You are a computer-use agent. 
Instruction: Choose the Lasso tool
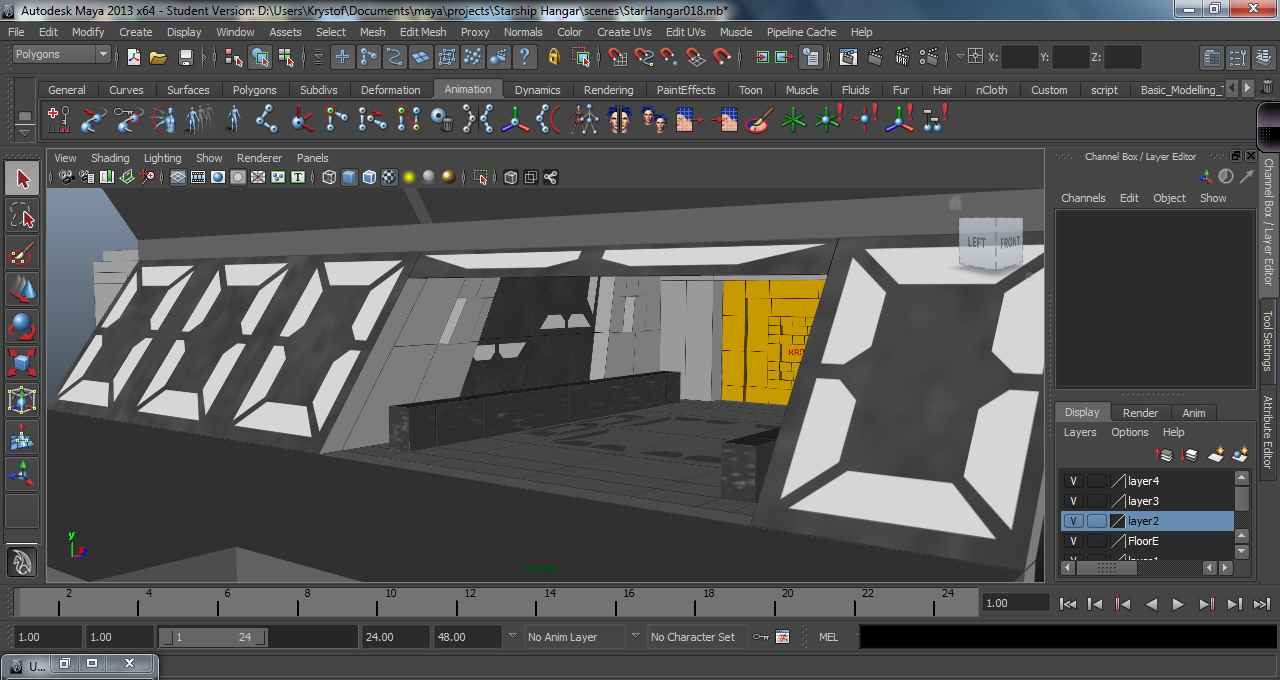pyautogui.click(x=21, y=215)
